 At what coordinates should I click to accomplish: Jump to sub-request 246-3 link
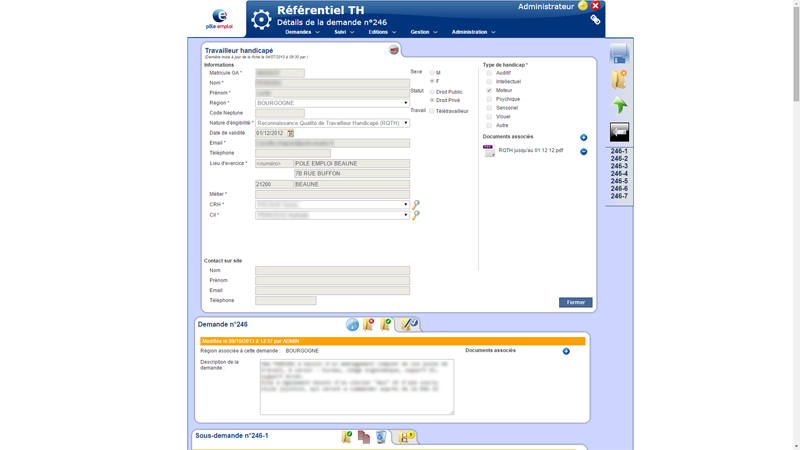coord(619,166)
